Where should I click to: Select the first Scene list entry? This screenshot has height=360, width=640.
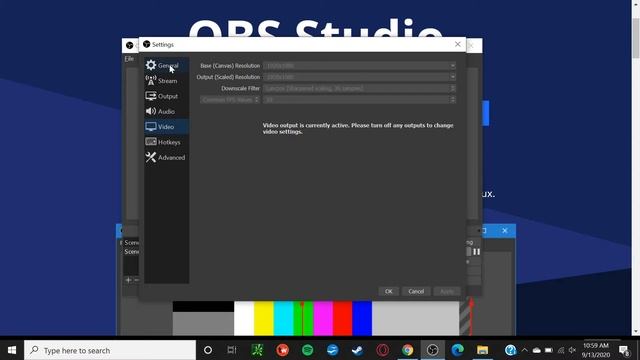(131, 242)
